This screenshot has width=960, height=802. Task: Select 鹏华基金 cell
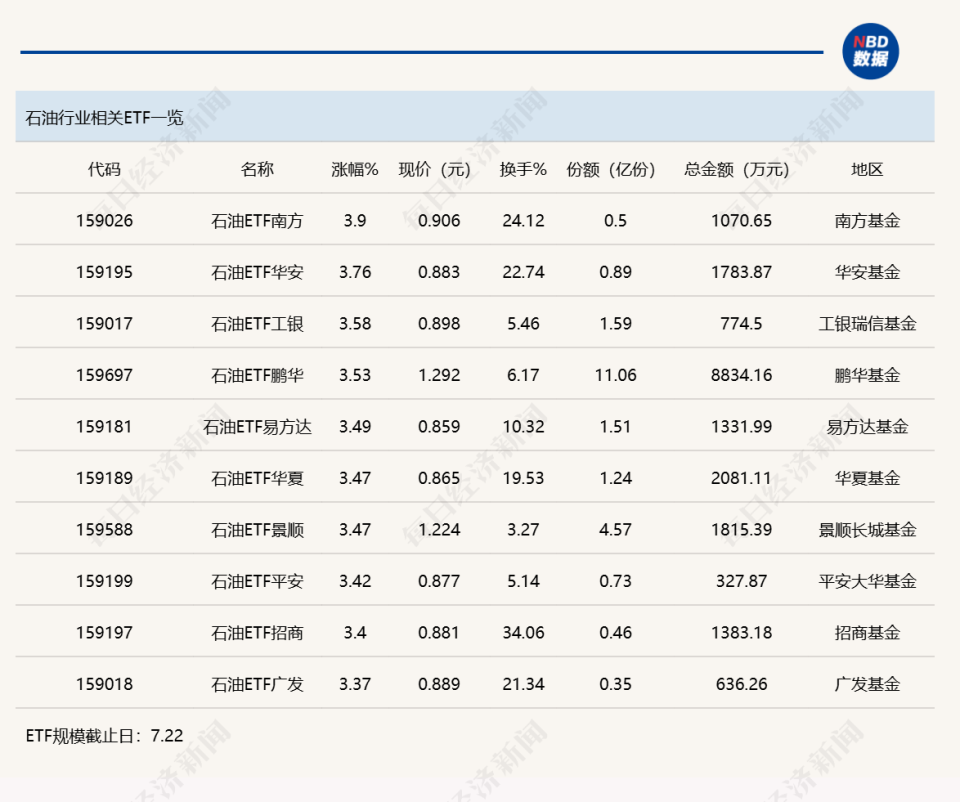[867, 375]
